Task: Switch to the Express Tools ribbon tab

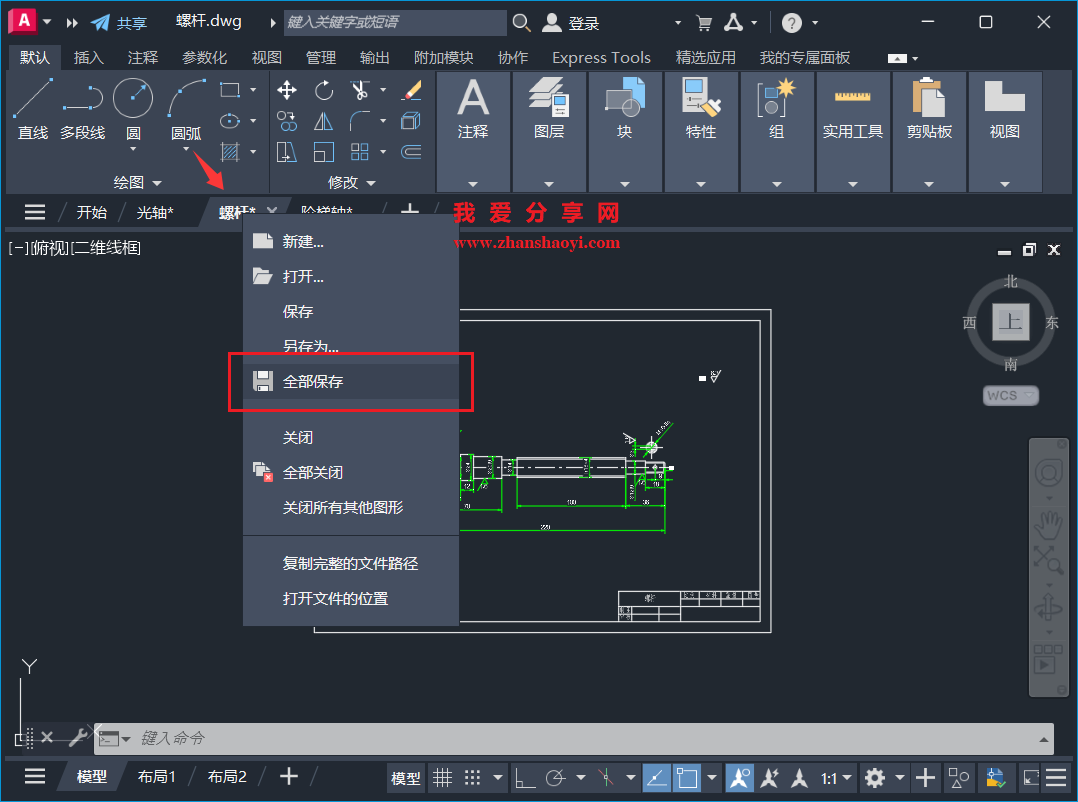Action: (600, 57)
